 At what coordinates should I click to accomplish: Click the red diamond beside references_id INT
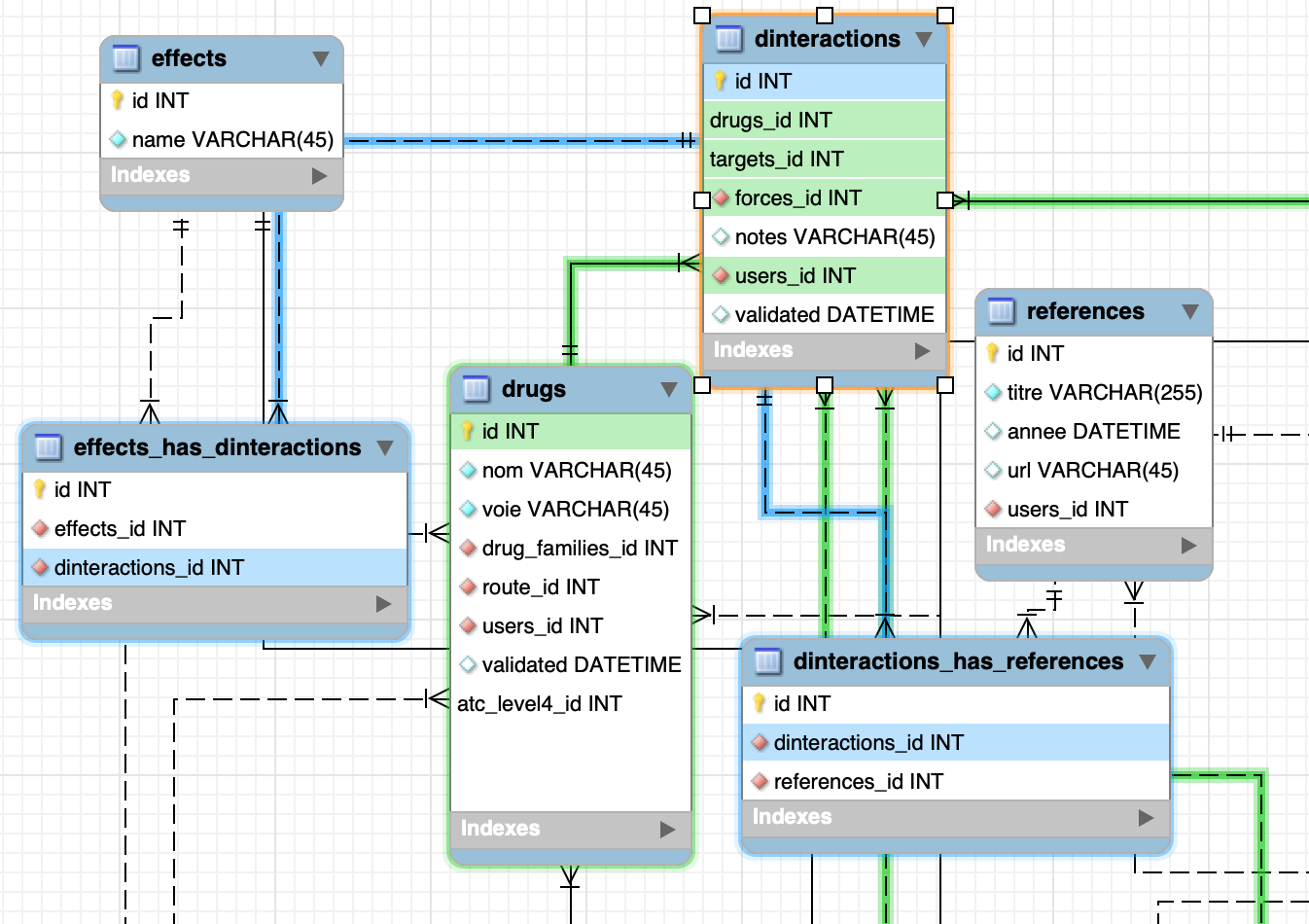tap(760, 781)
